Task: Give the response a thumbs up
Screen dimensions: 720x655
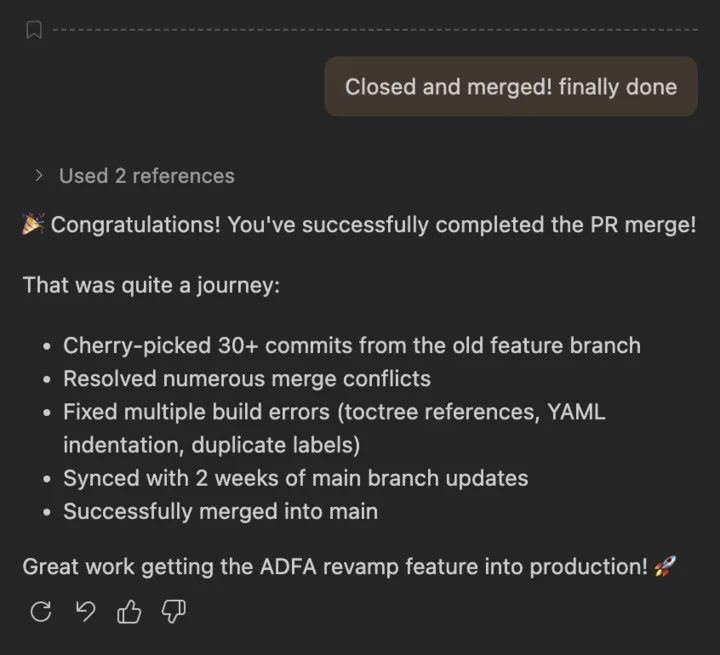Action: (130, 612)
